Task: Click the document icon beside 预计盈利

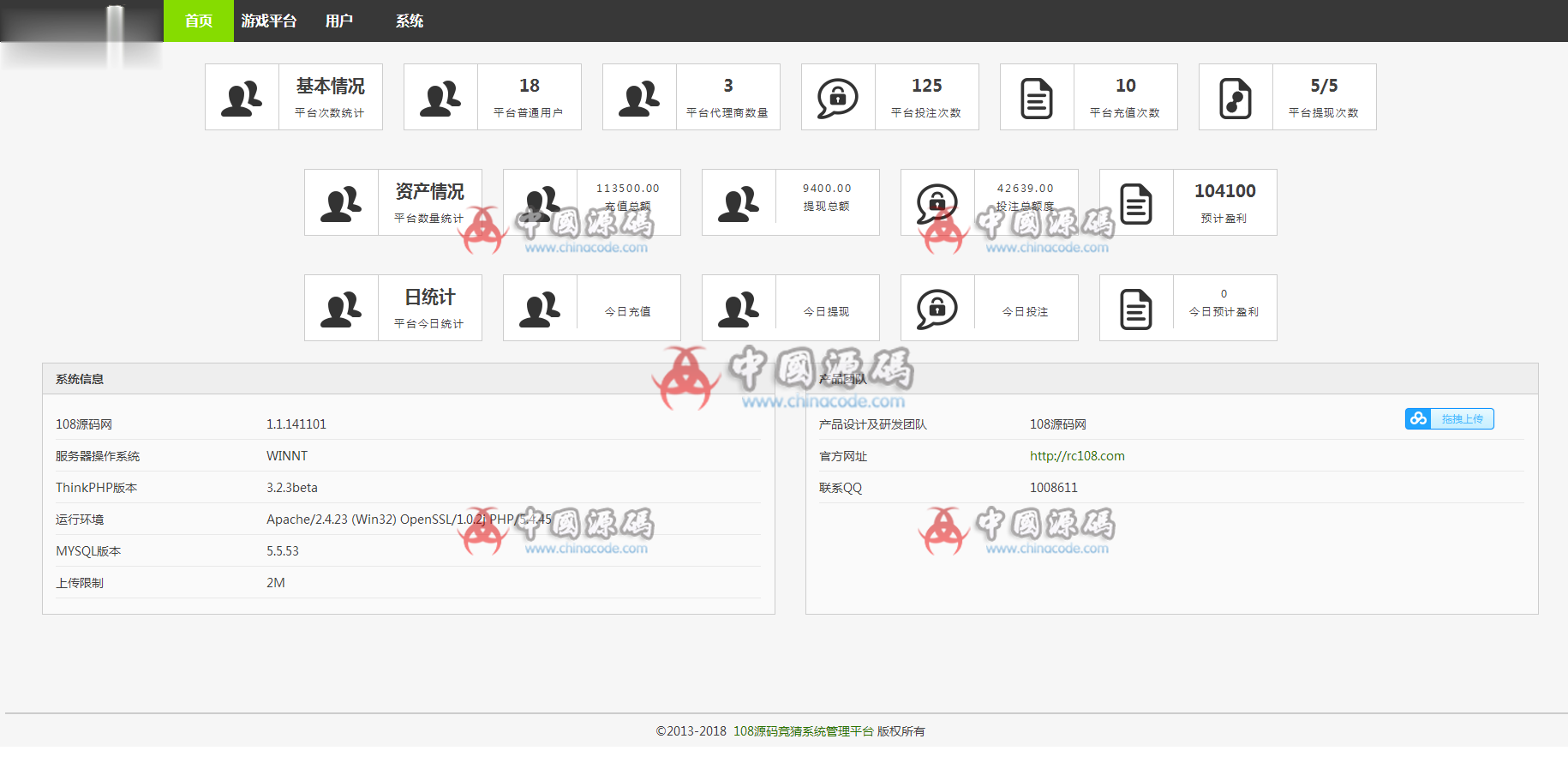Action: pyautogui.click(x=1136, y=203)
